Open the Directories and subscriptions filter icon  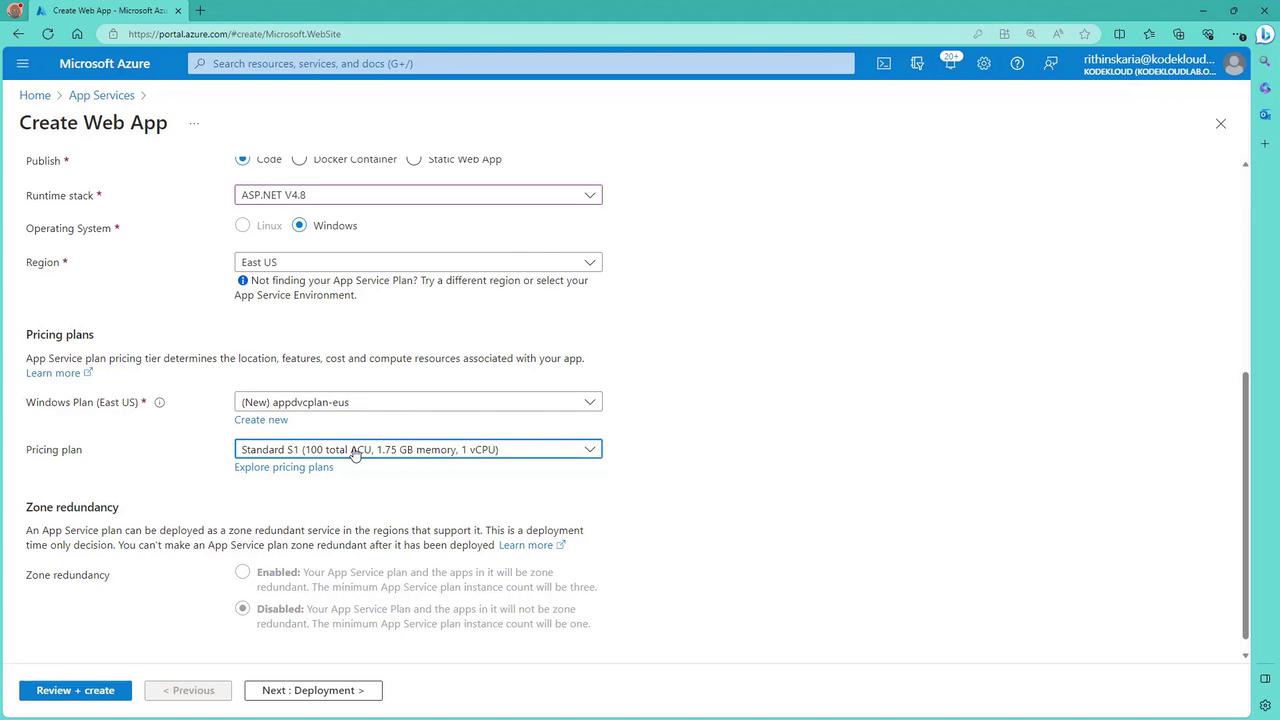click(x=917, y=63)
